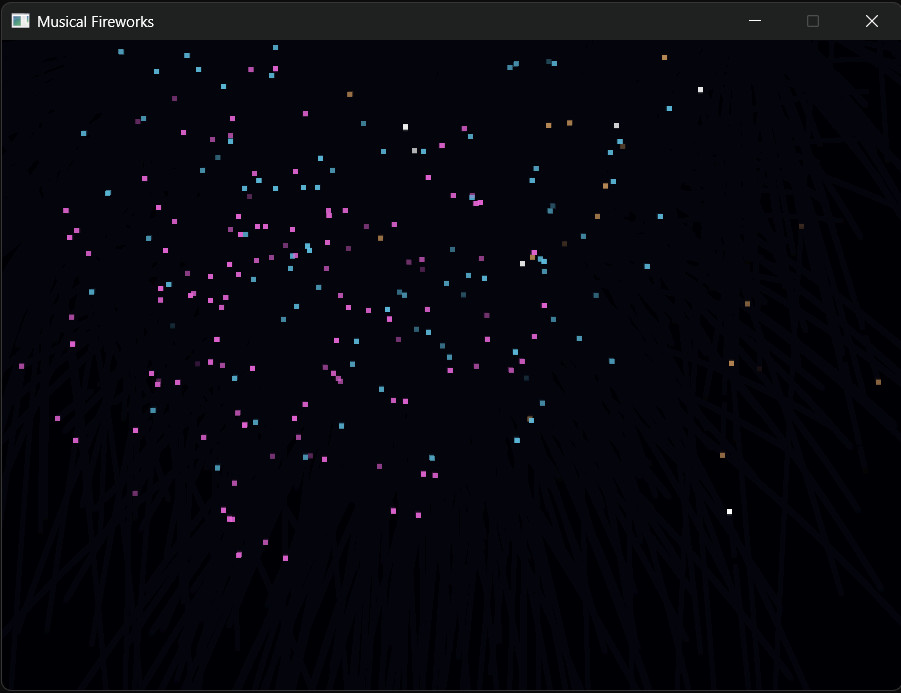
Task: Click the Musical Fireworks title text
Action: pos(95,22)
